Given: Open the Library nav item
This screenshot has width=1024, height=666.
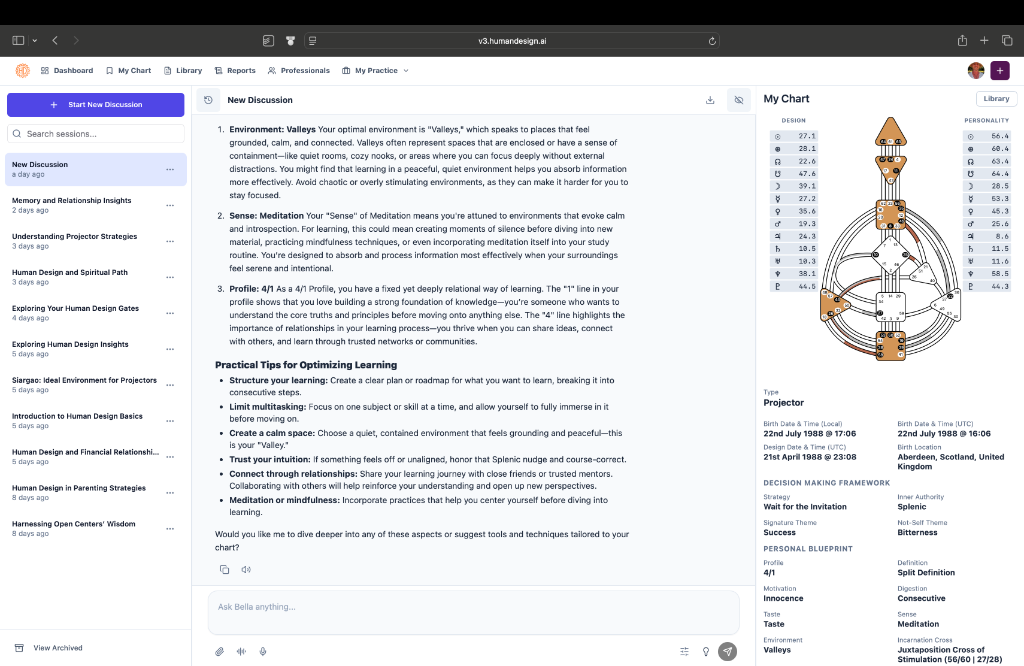Looking at the screenshot, I should tap(183, 71).
